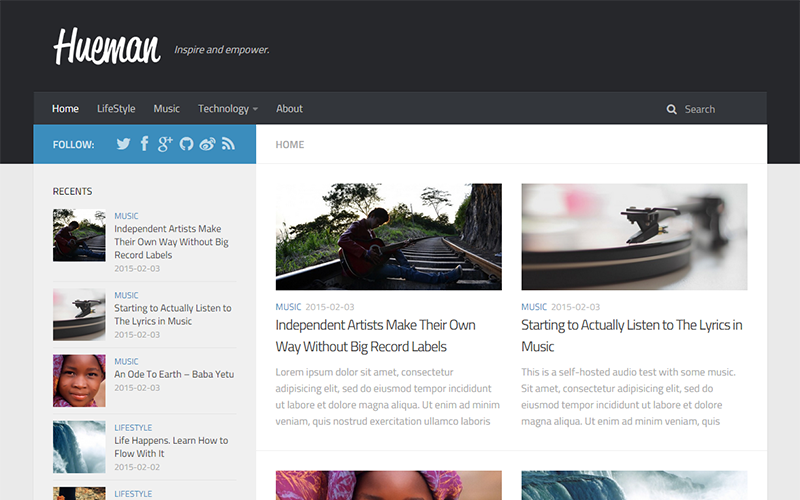Open the Google Plus follow icon

(x=165, y=144)
